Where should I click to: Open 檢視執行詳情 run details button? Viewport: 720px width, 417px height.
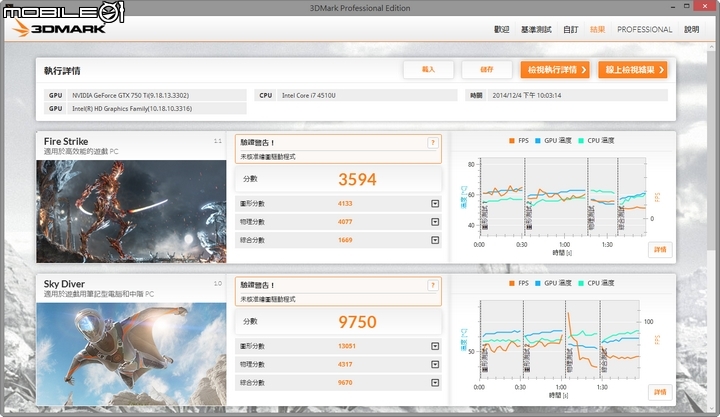point(555,70)
